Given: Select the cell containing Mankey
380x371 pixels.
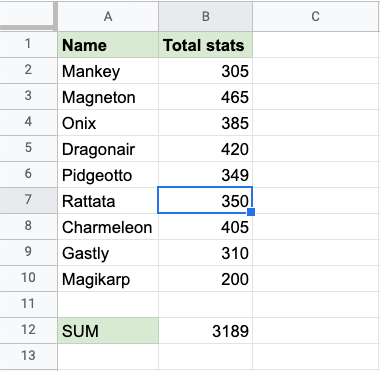Looking at the screenshot, I should [x=108, y=71].
